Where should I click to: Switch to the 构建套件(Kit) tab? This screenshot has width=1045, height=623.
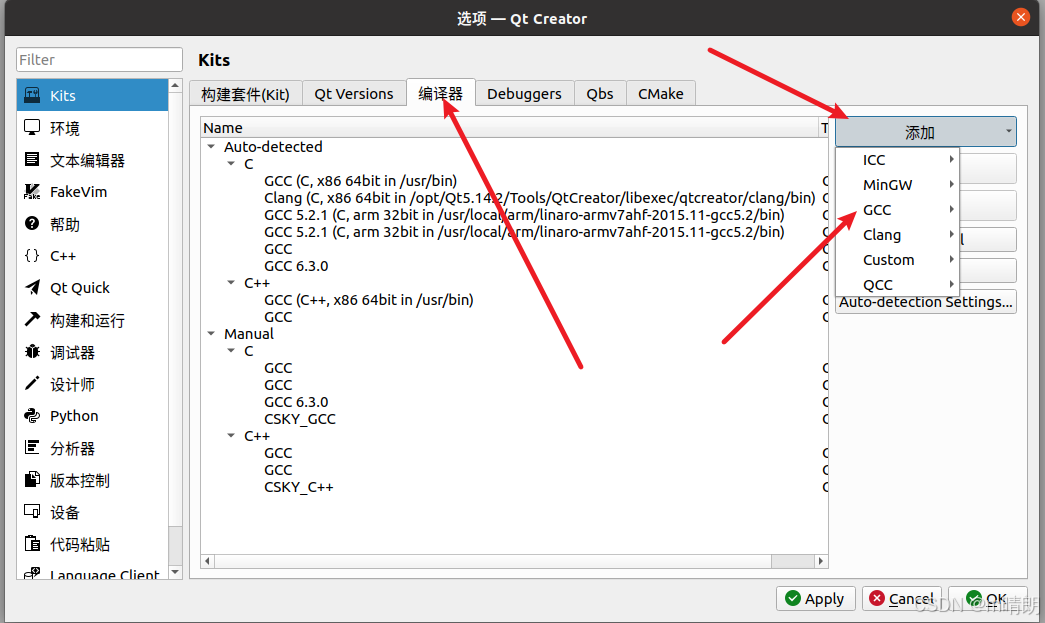(x=245, y=94)
